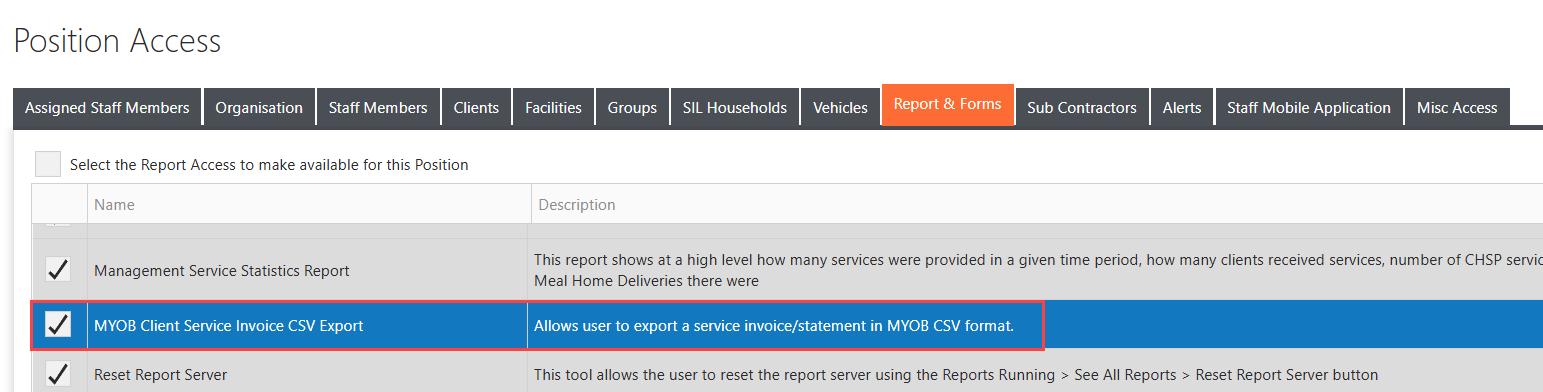Go to the Misc Access tab
Viewport: 1543px width, 392px height.
click(1457, 108)
